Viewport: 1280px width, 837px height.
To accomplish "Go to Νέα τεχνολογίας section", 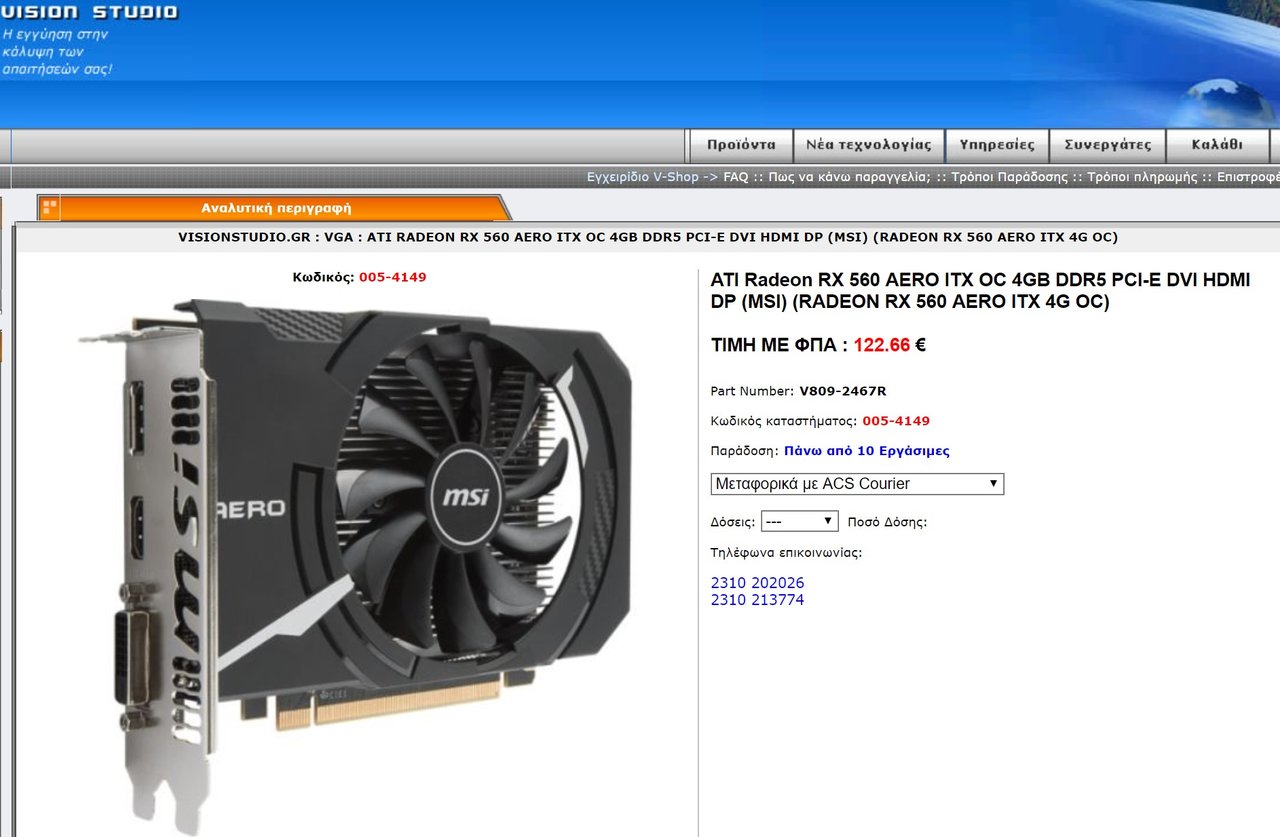I will [x=868, y=145].
